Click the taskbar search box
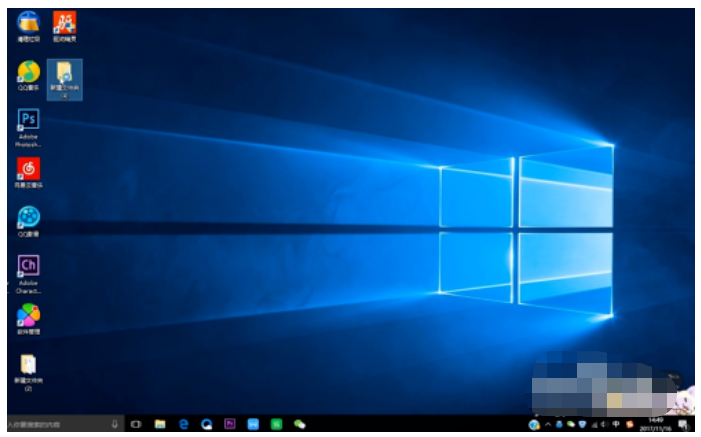Screen dimensions: 701x437 (55, 425)
